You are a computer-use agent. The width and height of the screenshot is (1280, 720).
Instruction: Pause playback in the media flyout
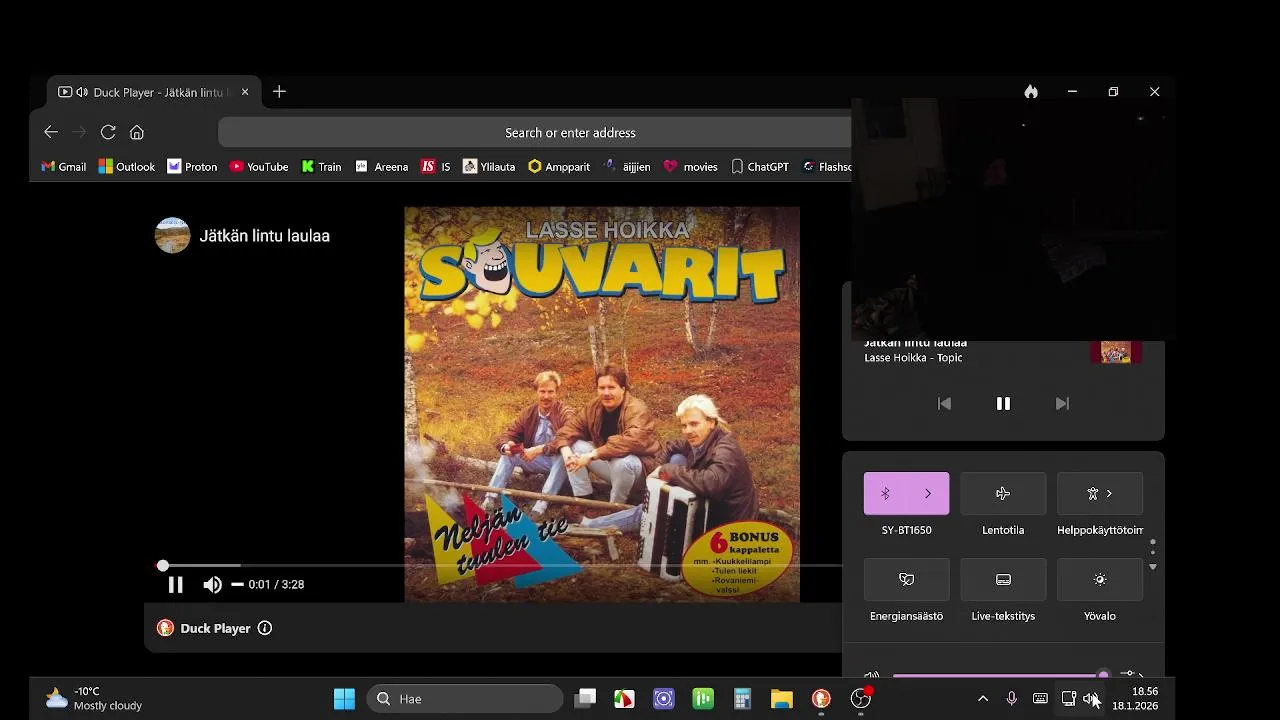(1003, 403)
